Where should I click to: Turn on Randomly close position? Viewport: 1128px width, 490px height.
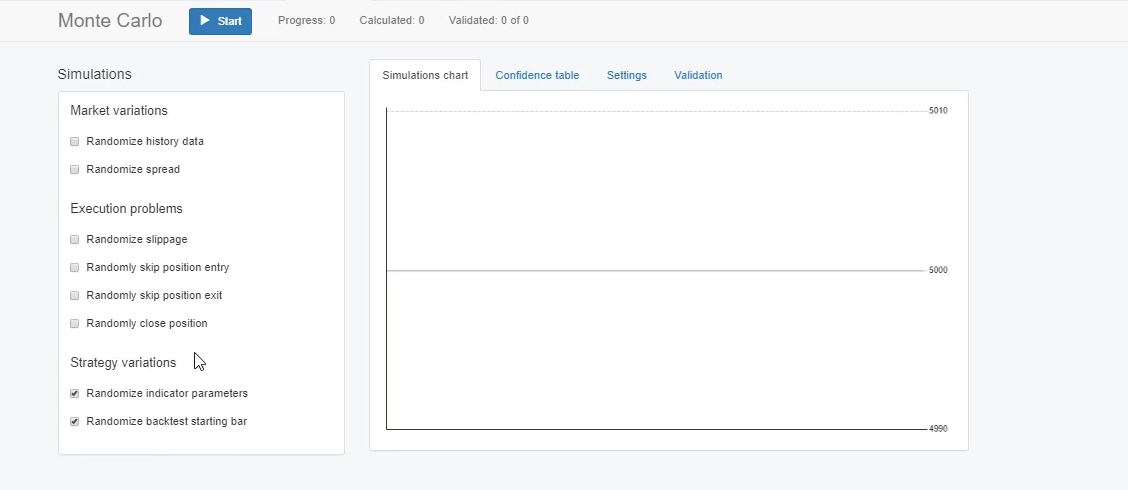pos(75,324)
